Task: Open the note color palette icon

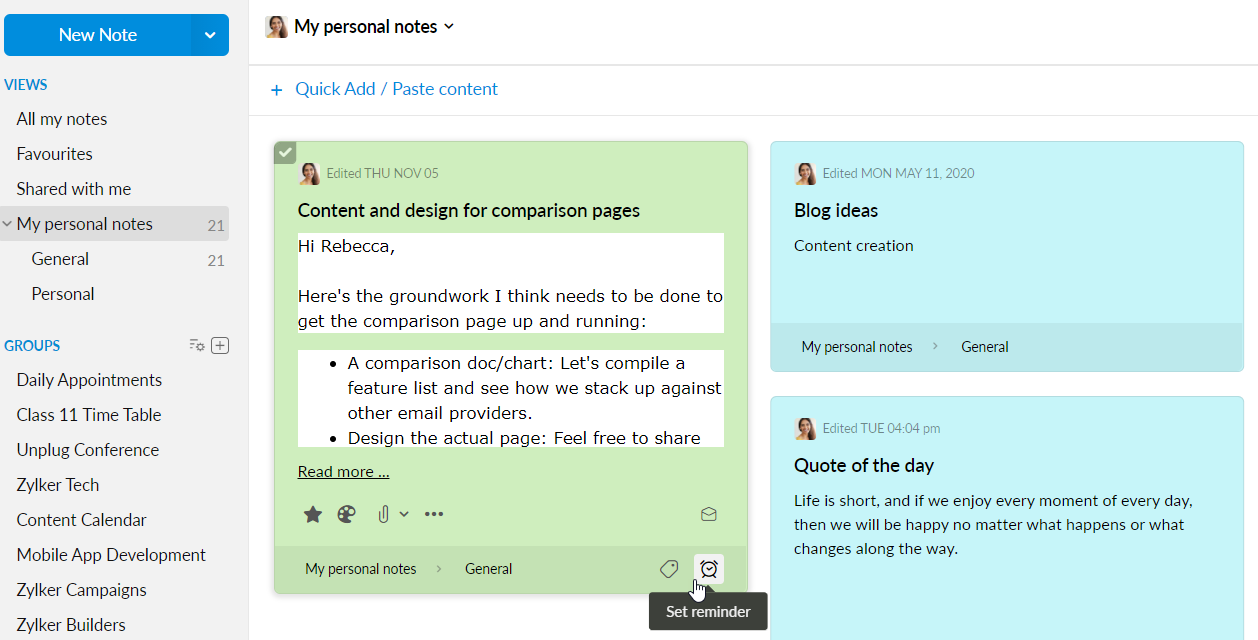Action: [346, 513]
